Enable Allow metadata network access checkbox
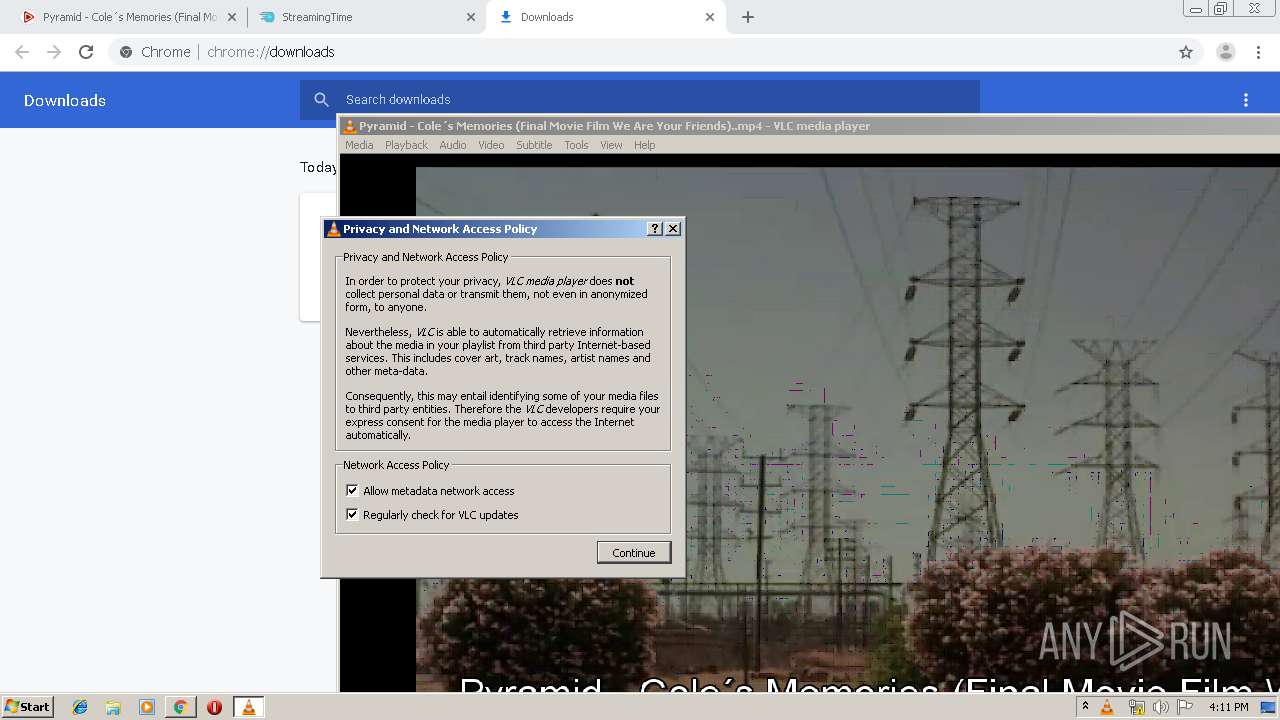Image resolution: width=1280 pixels, height=720 pixels. [x=352, y=490]
